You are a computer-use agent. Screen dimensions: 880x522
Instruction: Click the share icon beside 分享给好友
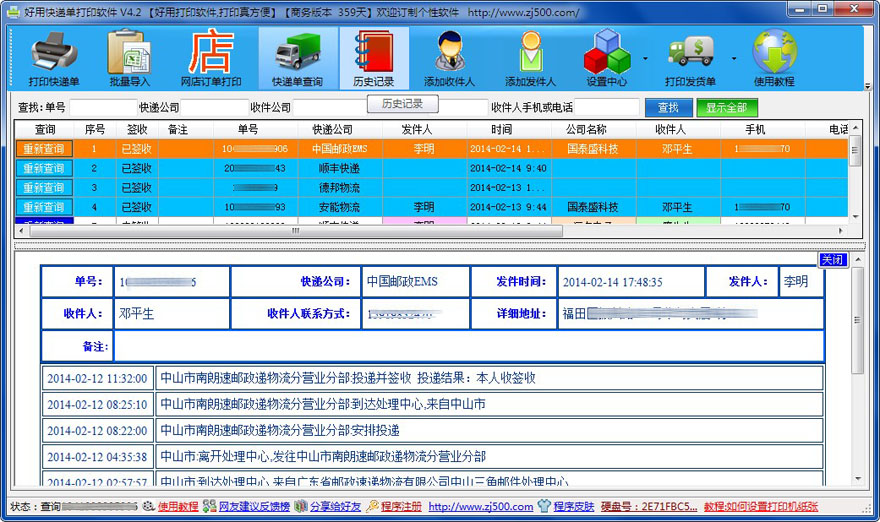[x=301, y=506]
